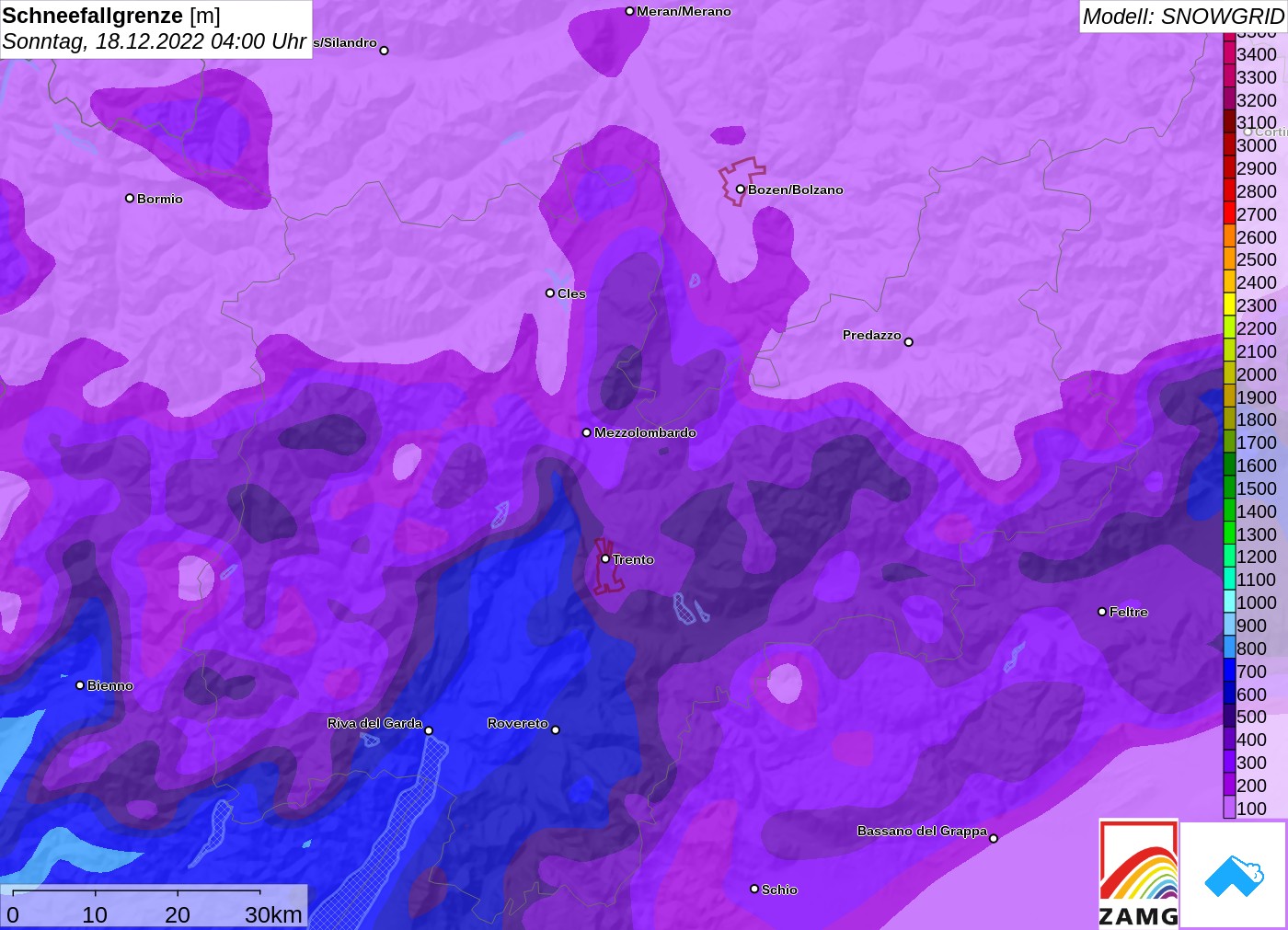Screen dimensions: 1288x930
Task: Click the legend value 900
Action: click(1252, 626)
